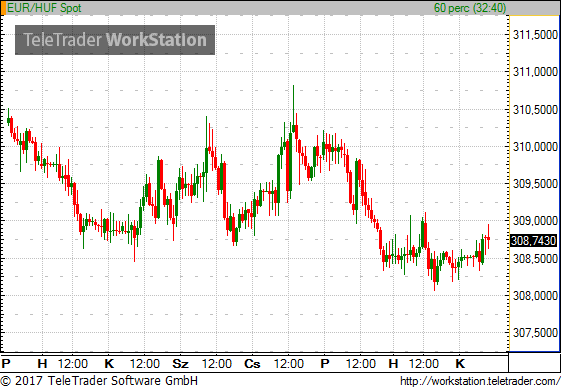Click the orange marker beside EUR/HUF title
The height and width of the screenshot is (390, 561).
(x=3, y=8)
